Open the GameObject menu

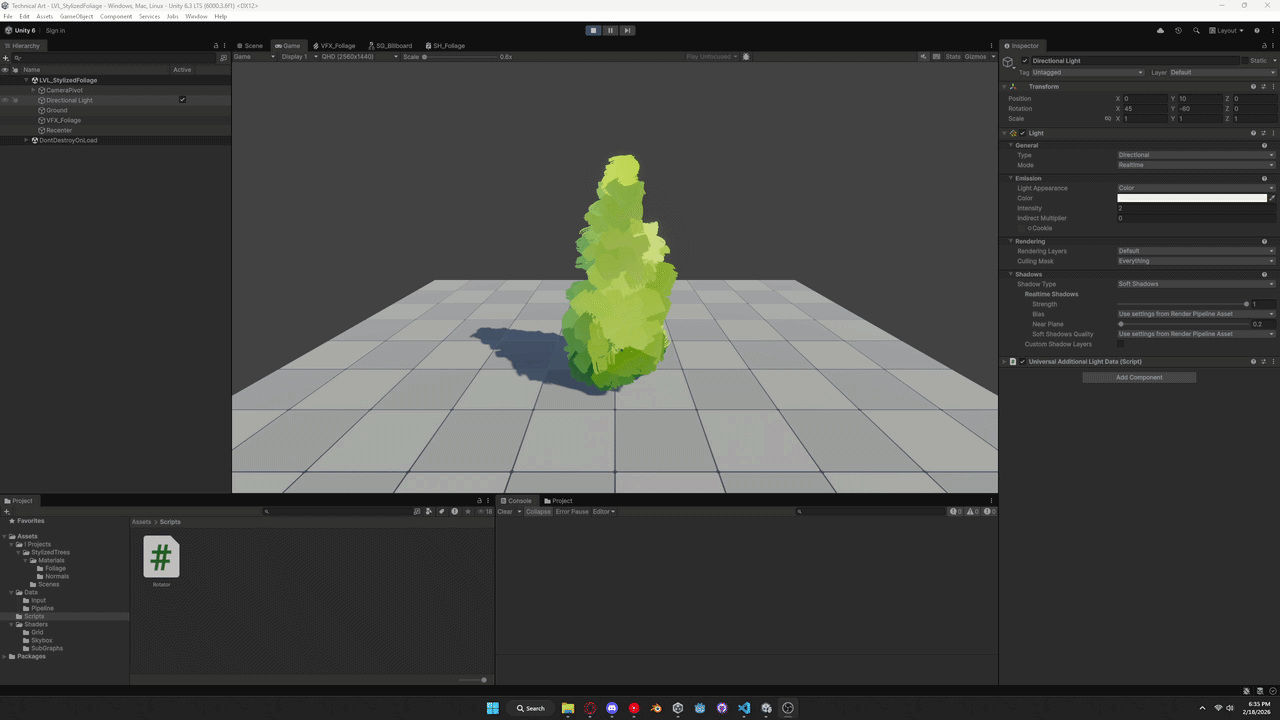tap(76, 16)
